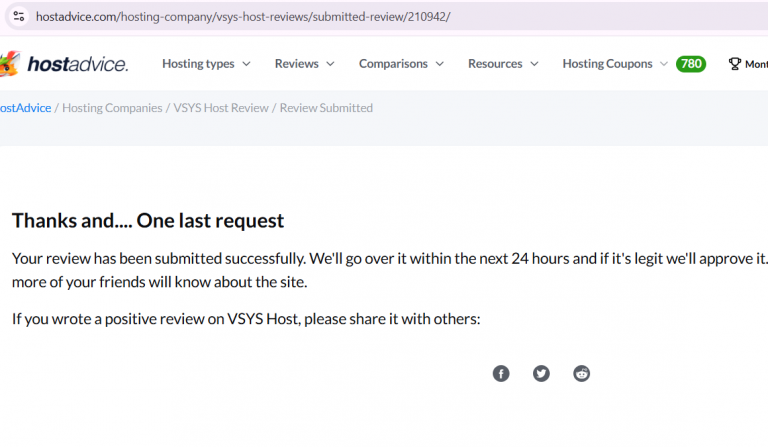Open the Hosting Companies breadcrumb
Viewport: 768px width, 447px height.
(112, 108)
